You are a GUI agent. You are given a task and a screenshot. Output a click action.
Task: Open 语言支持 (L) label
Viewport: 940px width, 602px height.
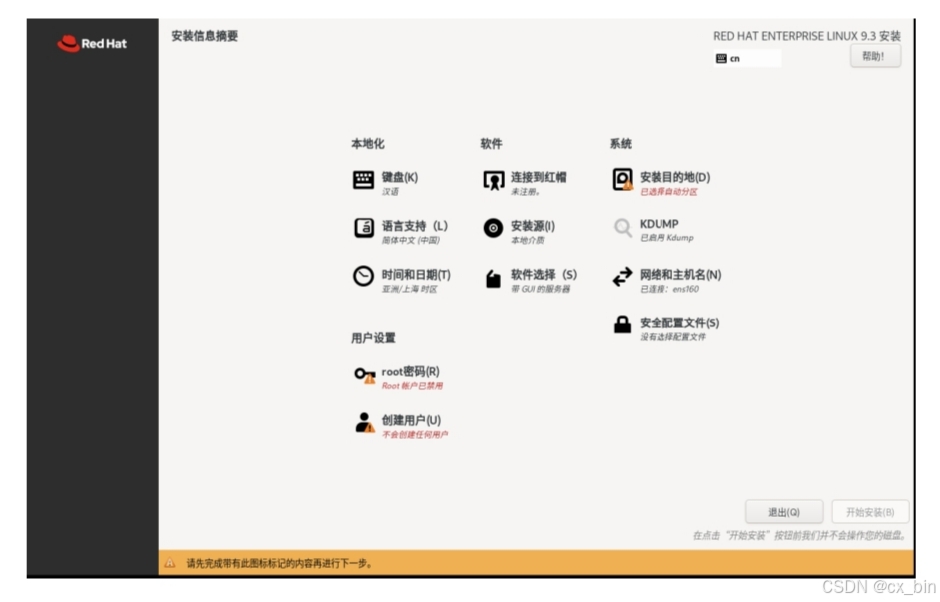415,226
